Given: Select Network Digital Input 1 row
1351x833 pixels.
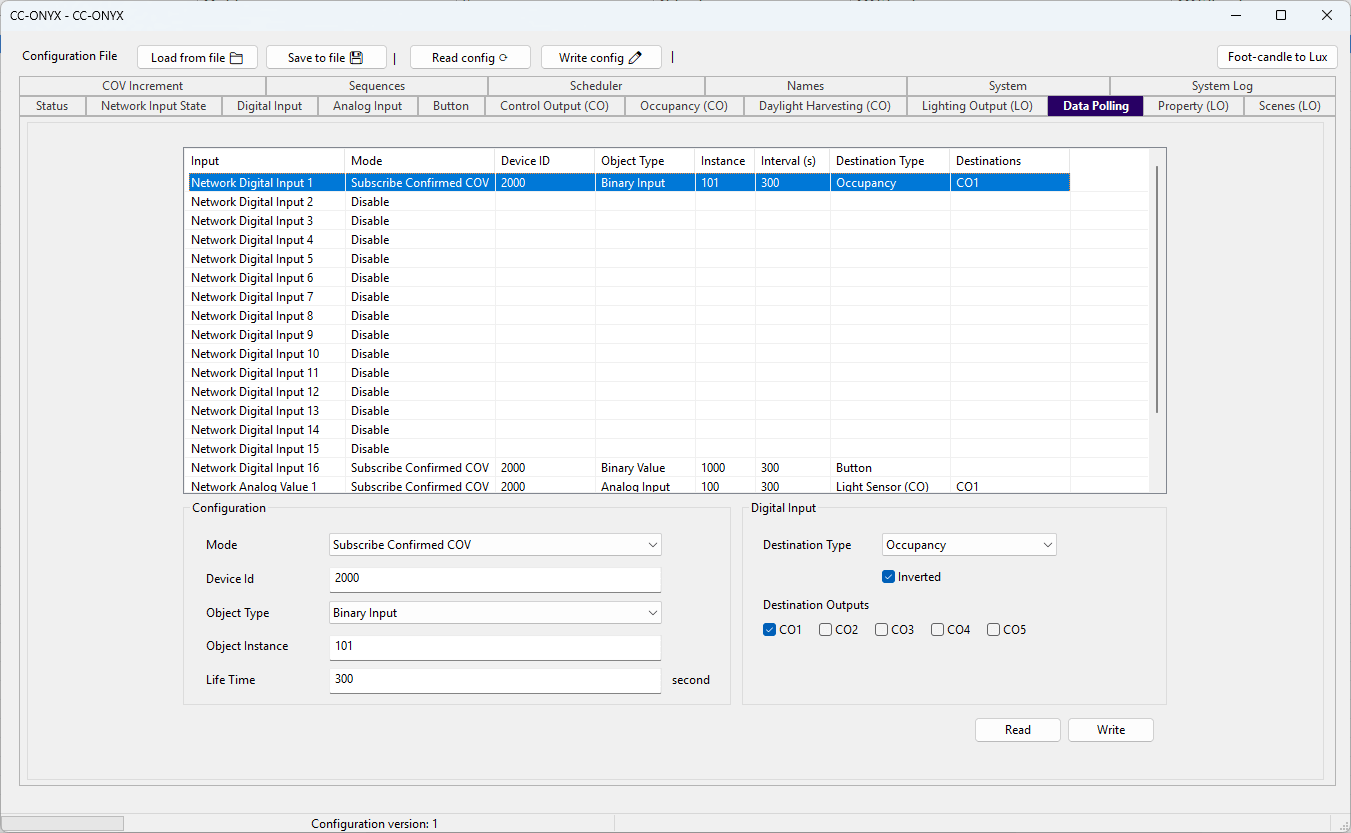Looking at the screenshot, I should 629,183.
